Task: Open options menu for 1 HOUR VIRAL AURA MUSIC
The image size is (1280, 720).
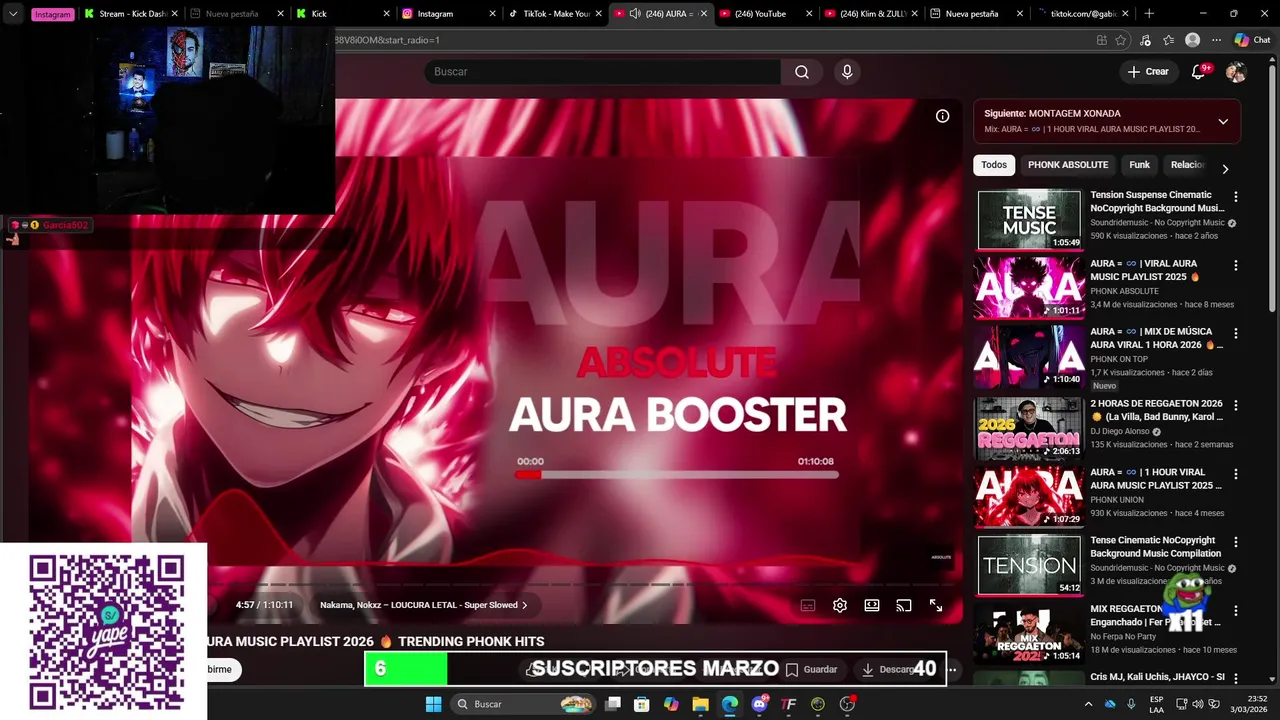Action: [x=1236, y=474]
